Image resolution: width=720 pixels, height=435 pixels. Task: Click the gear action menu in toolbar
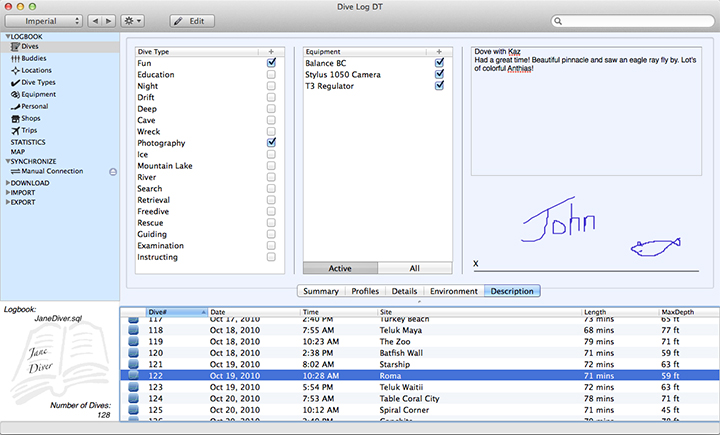(x=131, y=20)
